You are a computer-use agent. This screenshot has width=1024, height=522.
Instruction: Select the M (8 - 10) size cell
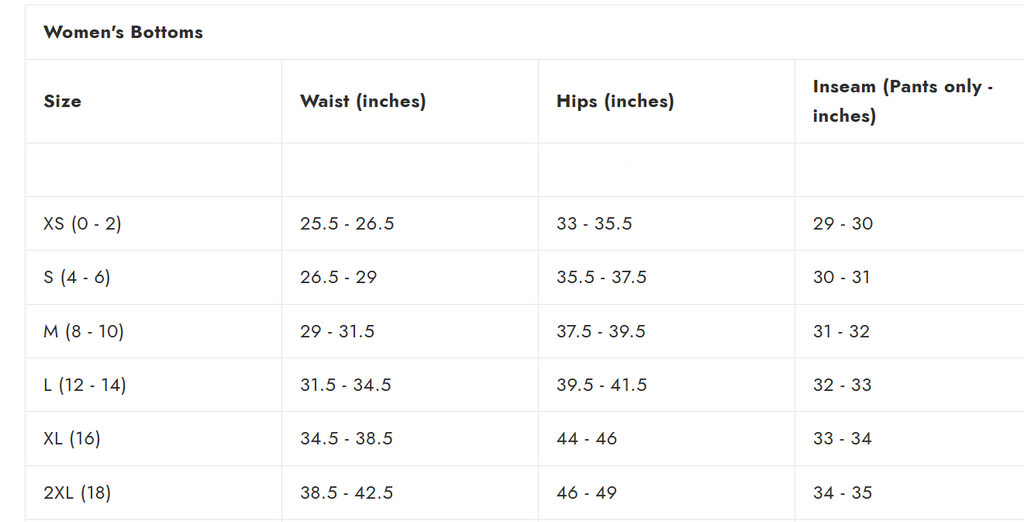(83, 331)
